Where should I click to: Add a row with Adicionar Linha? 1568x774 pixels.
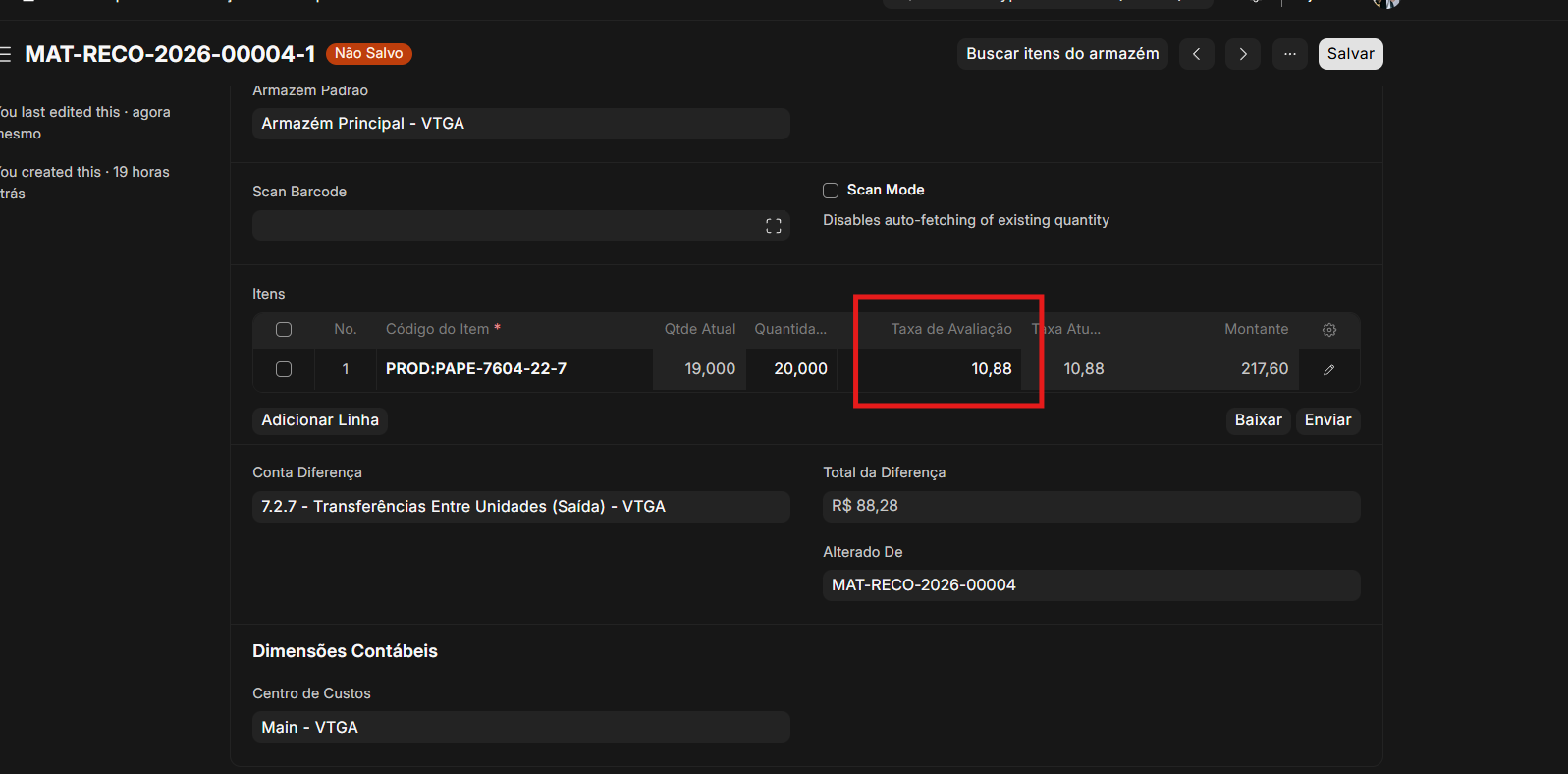point(320,420)
